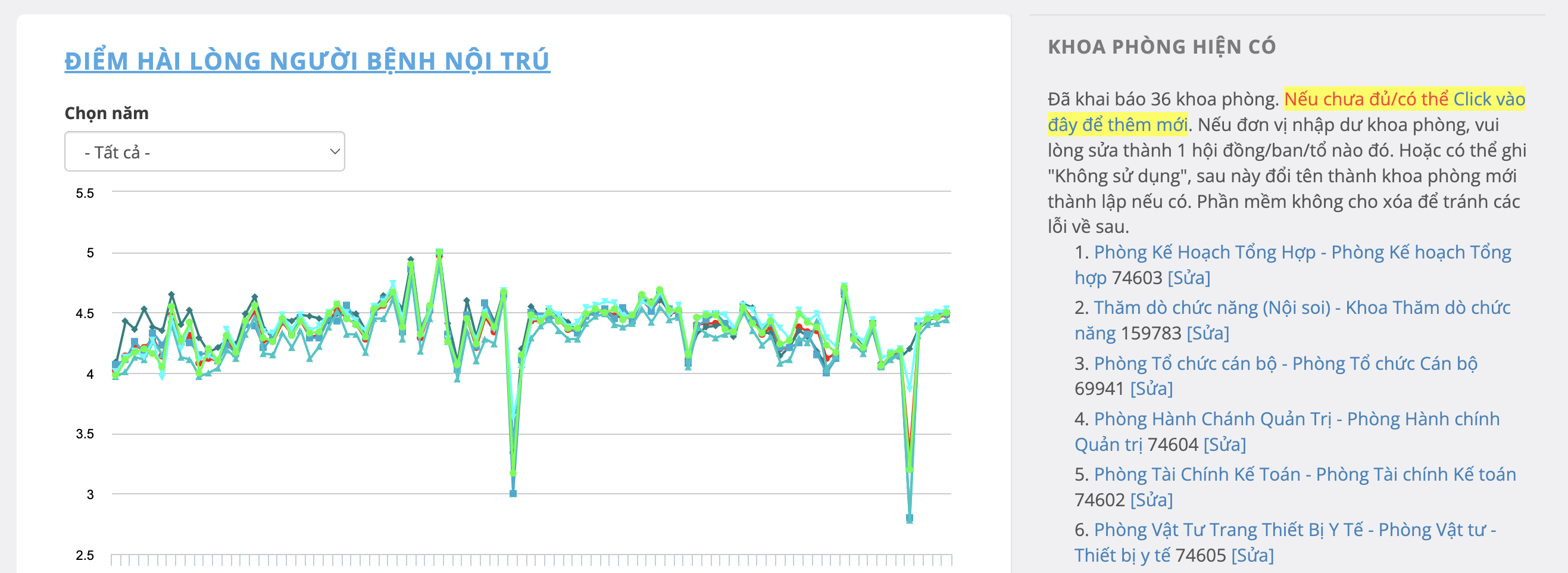The width and height of the screenshot is (1568, 573).
Task: Click [Sửa] next to 159783
Action: pyautogui.click(x=1208, y=333)
